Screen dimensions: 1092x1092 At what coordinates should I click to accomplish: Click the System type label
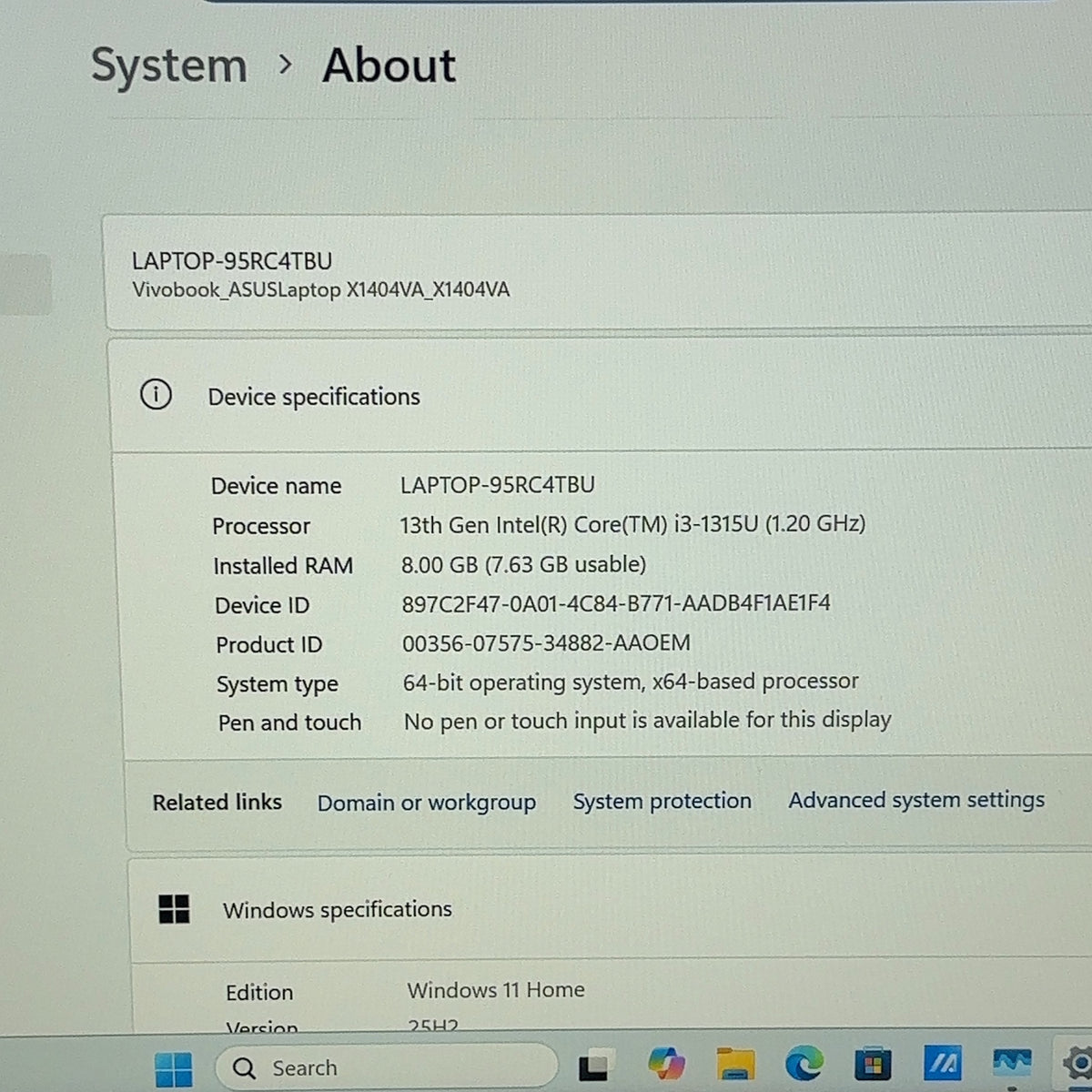(x=277, y=684)
